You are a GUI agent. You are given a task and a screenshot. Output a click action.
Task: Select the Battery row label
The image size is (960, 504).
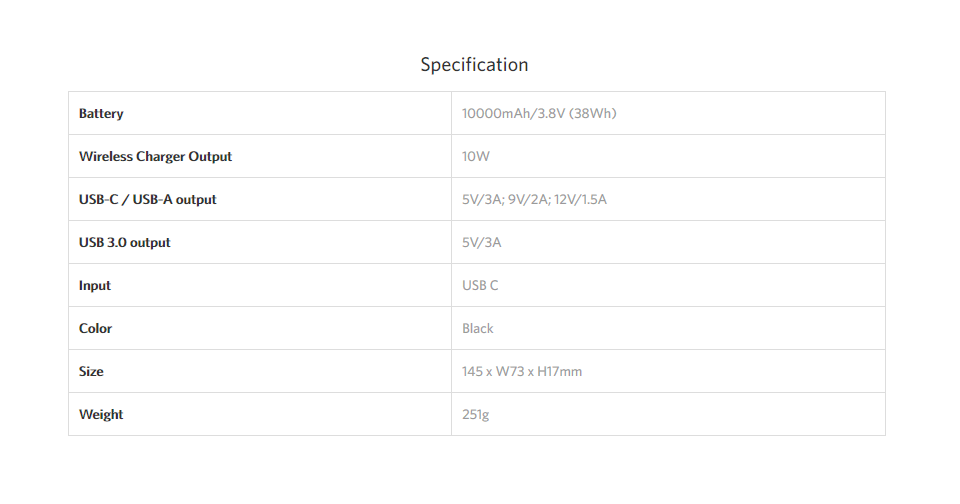pos(101,113)
